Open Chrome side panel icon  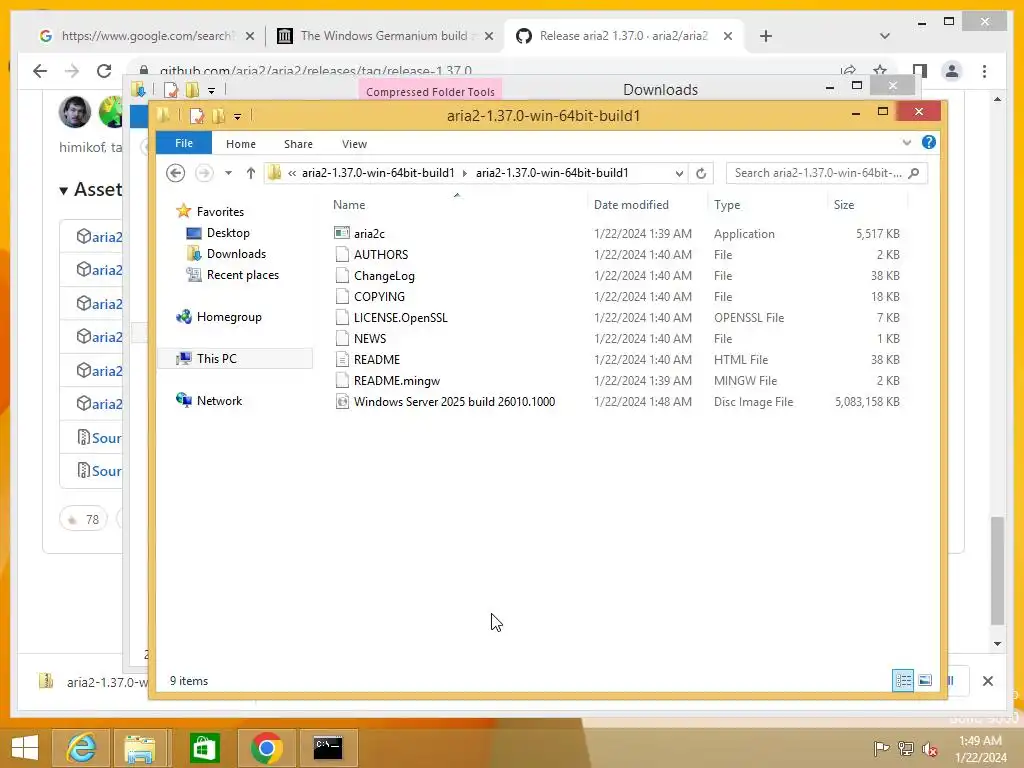(x=920, y=71)
